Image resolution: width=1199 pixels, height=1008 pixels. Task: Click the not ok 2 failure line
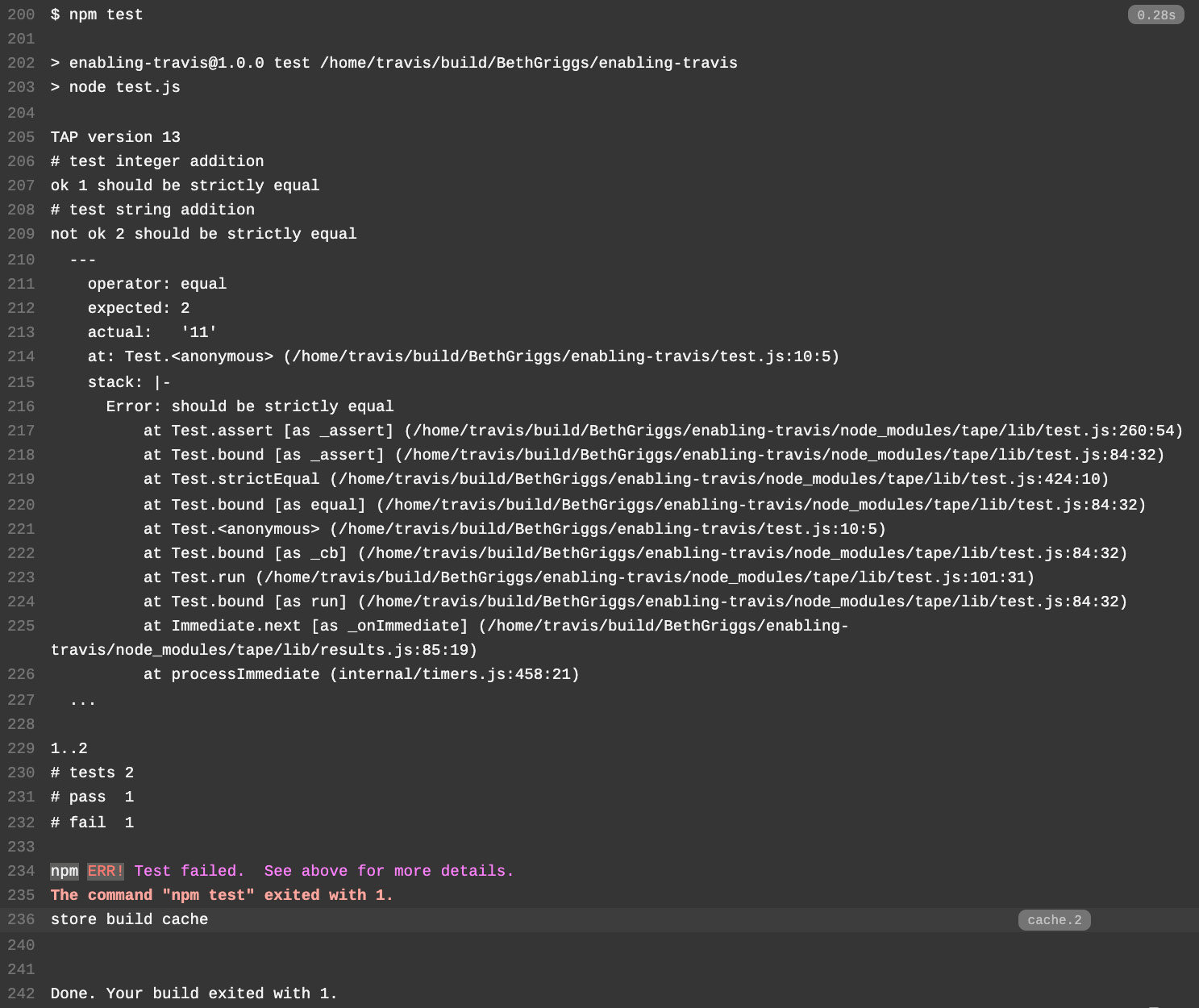202,234
